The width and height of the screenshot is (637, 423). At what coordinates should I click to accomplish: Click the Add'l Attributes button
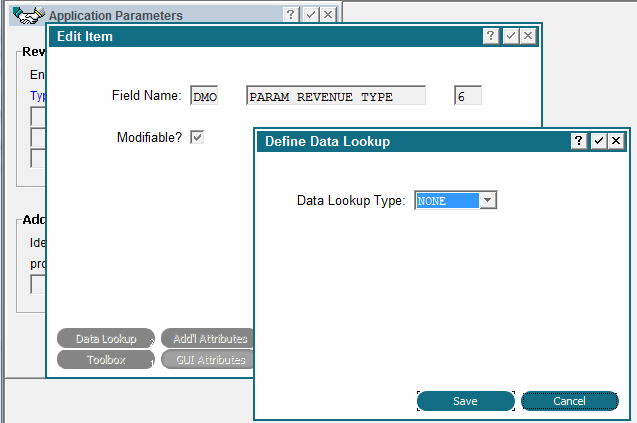(x=208, y=338)
